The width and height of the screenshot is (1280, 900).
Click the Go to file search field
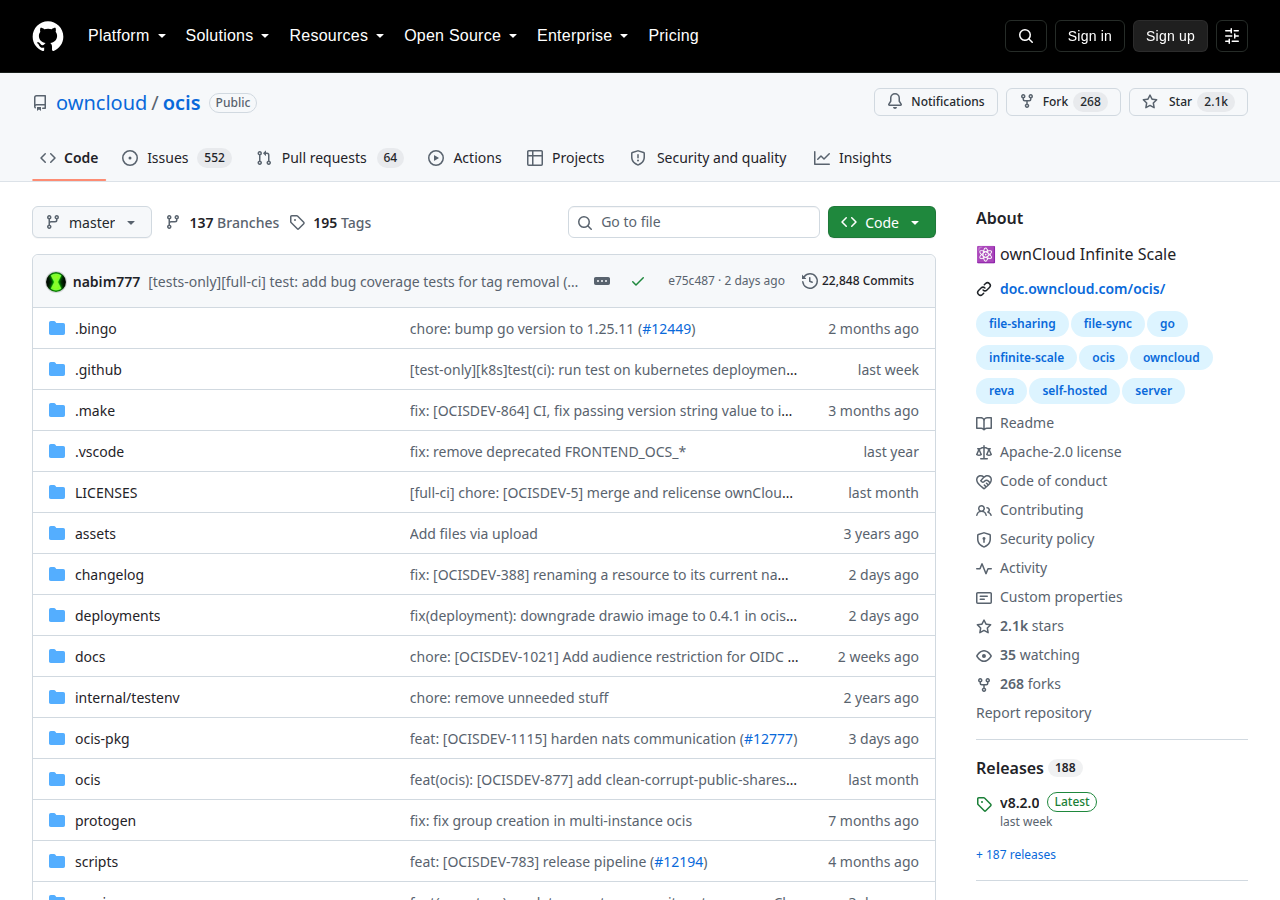tap(694, 222)
